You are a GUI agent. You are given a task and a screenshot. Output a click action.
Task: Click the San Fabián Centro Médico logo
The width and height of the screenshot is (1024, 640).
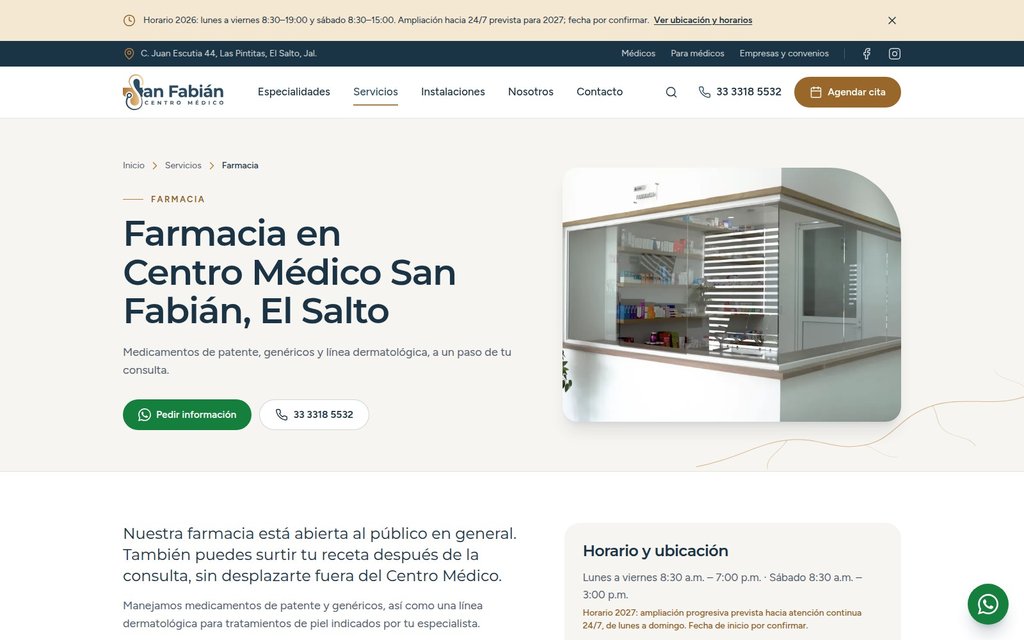(x=173, y=92)
